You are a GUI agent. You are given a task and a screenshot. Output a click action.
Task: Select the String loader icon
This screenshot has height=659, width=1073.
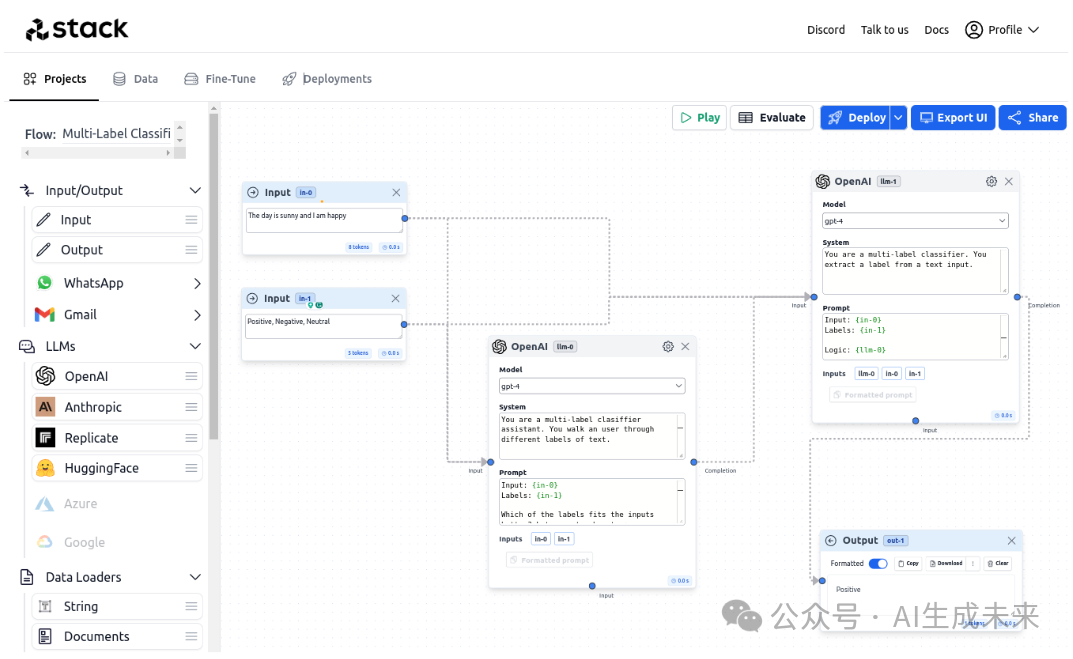(45, 606)
